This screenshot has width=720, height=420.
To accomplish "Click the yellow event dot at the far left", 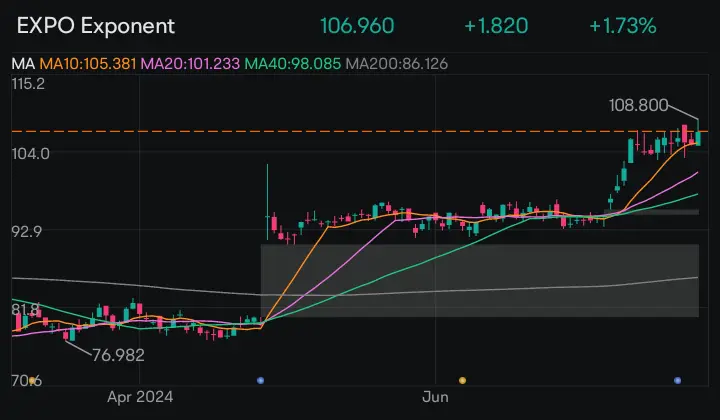I will click(x=32, y=380).
